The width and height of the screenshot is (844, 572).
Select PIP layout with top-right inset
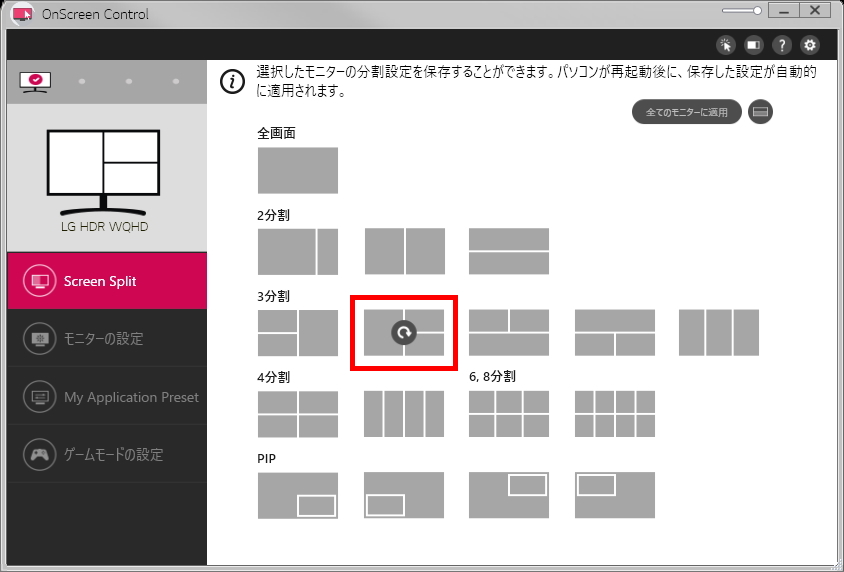(x=509, y=495)
